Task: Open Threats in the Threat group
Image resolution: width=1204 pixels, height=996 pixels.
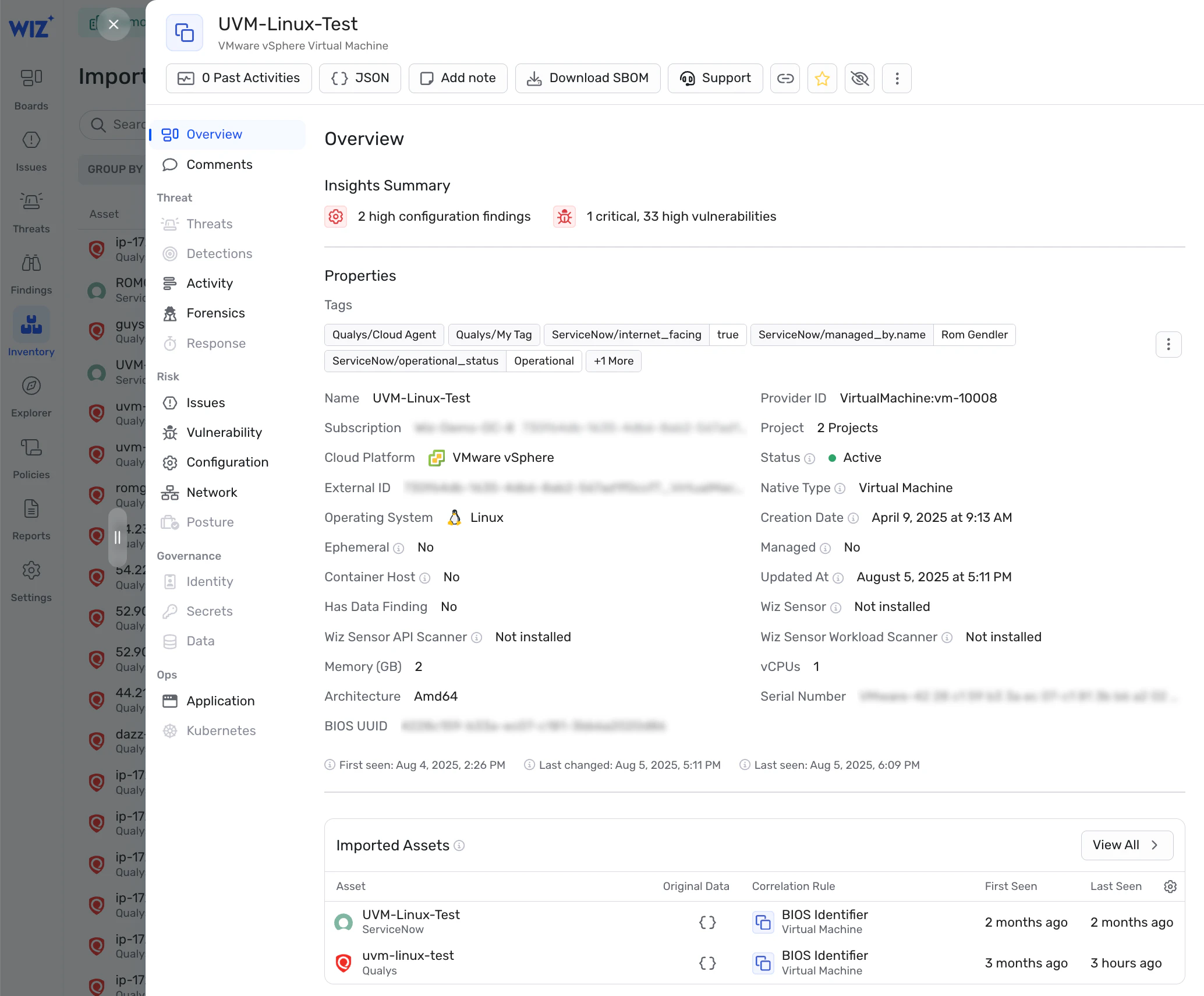Action: click(228, 224)
